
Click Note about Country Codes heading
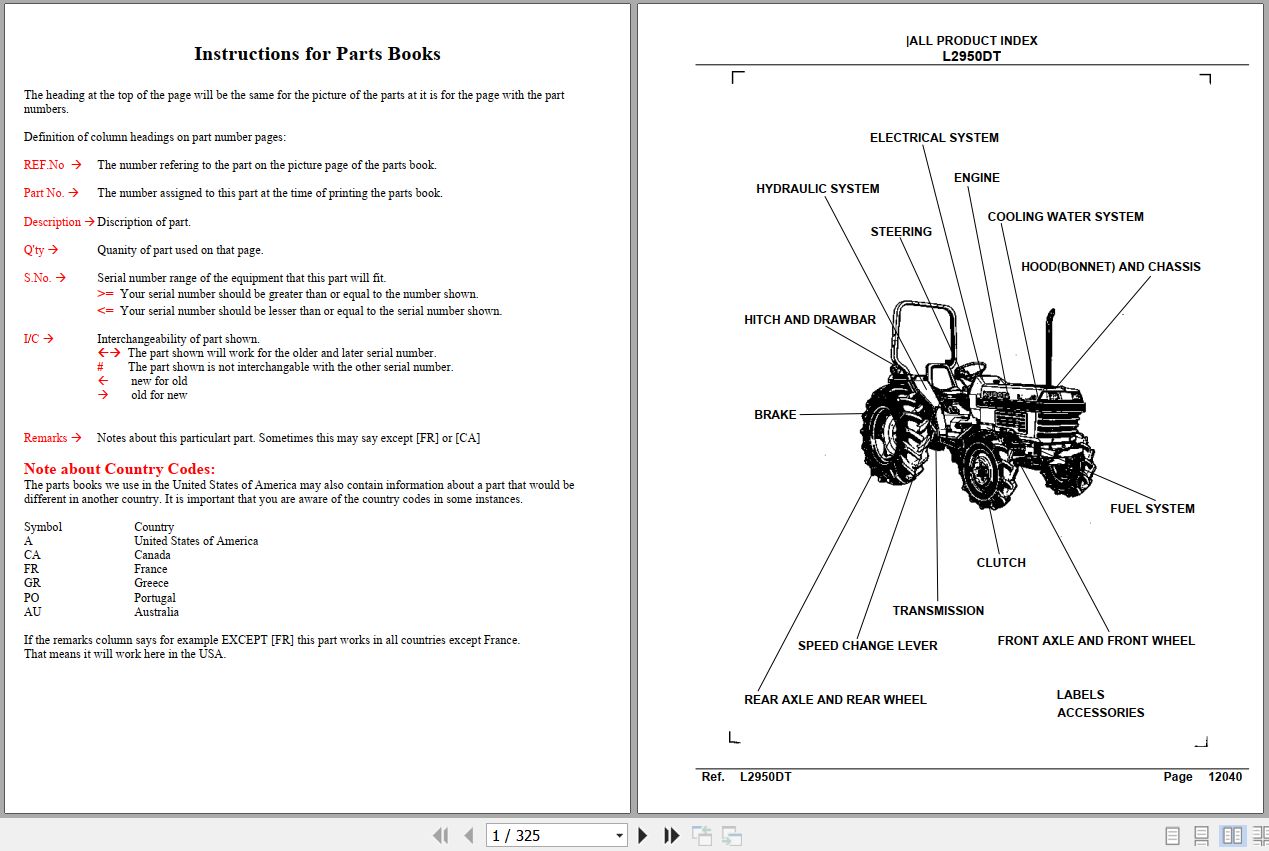click(119, 469)
